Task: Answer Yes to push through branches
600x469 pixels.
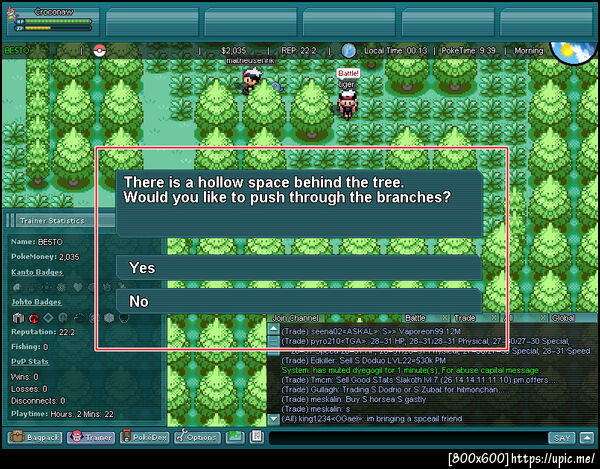Action: click(x=299, y=268)
